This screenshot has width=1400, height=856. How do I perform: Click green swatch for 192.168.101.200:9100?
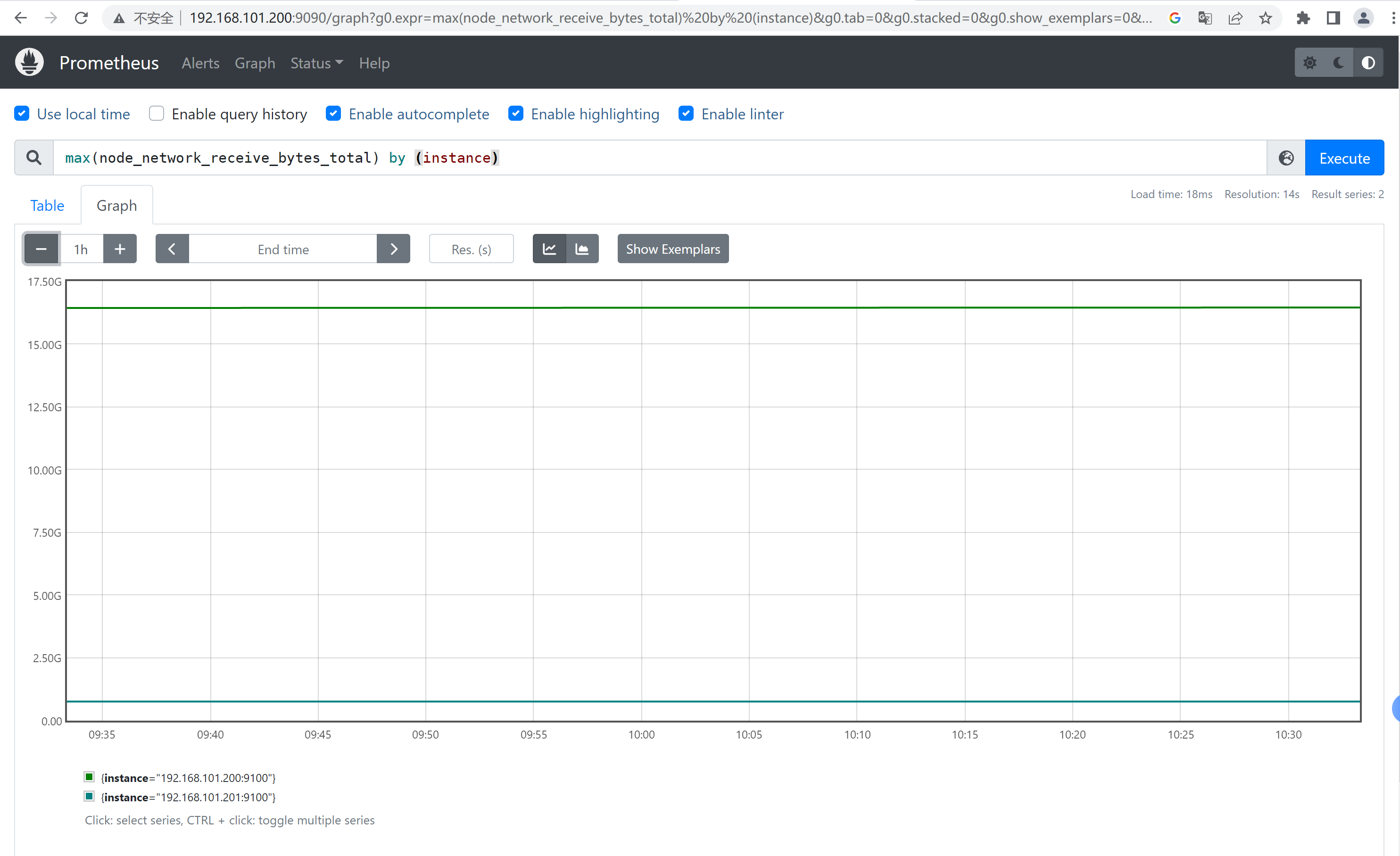(x=89, y=777)
